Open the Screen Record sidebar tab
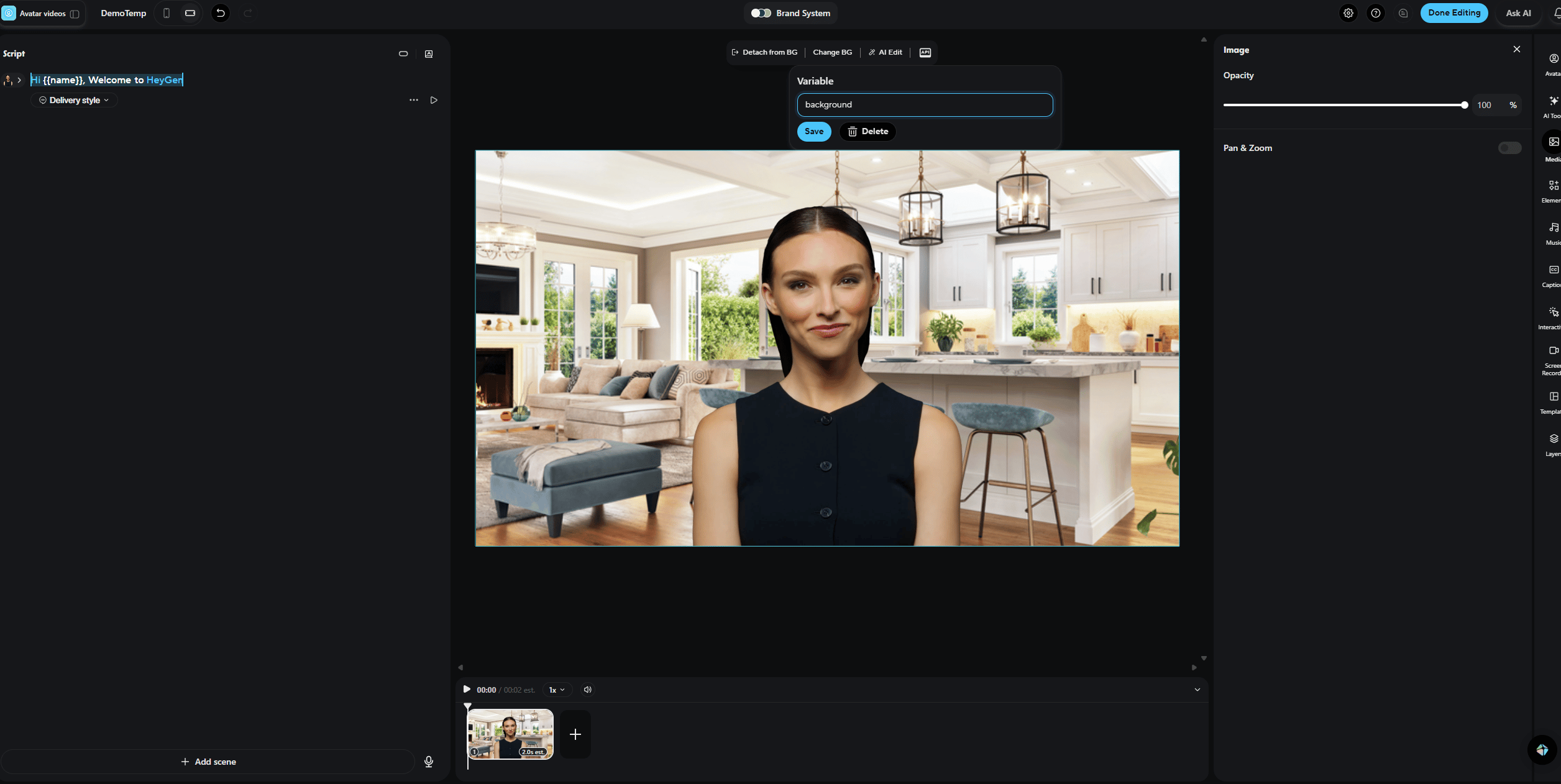The image size is (1561, 784). [1552, 362]
